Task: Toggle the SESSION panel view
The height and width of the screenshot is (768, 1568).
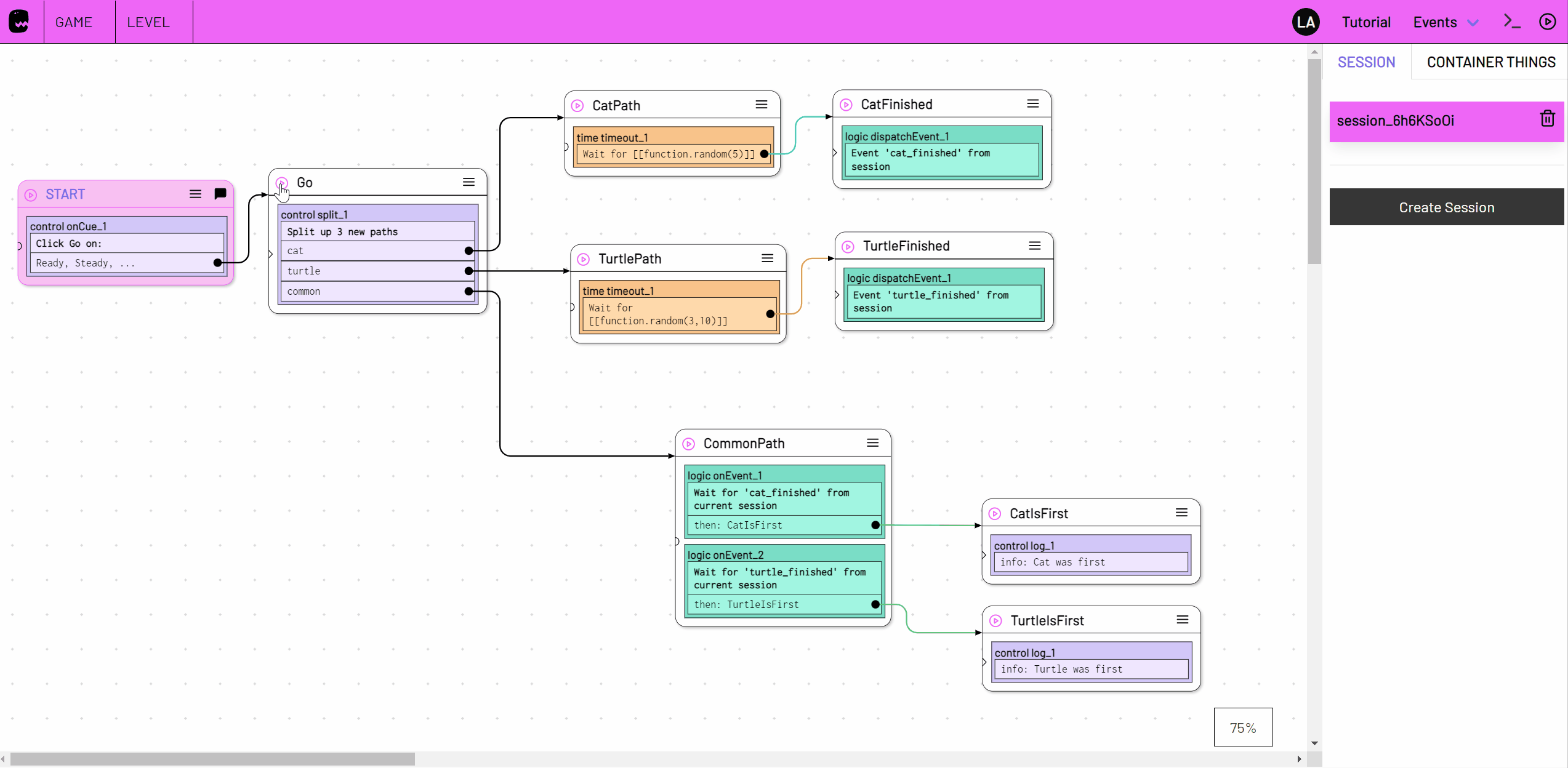Action: [1366, 62]
